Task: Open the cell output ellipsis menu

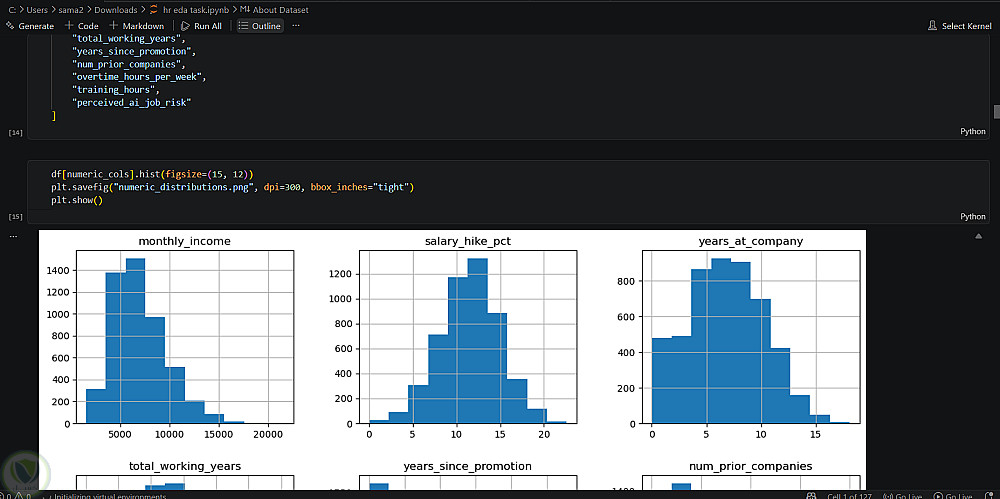Action: tap(13, 236)
